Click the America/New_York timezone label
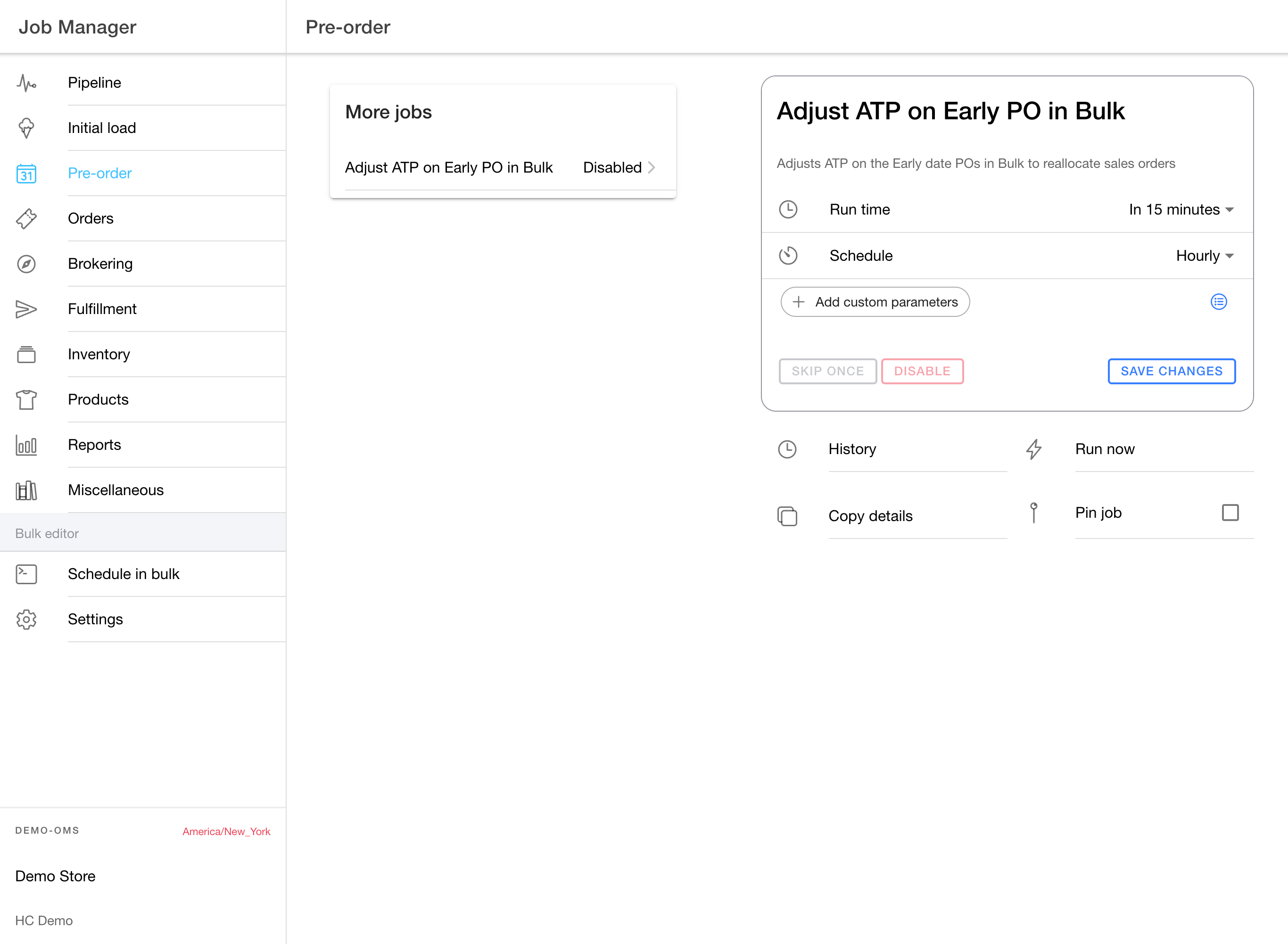Viewport: 1288px width, 944px height. point(226,831)
